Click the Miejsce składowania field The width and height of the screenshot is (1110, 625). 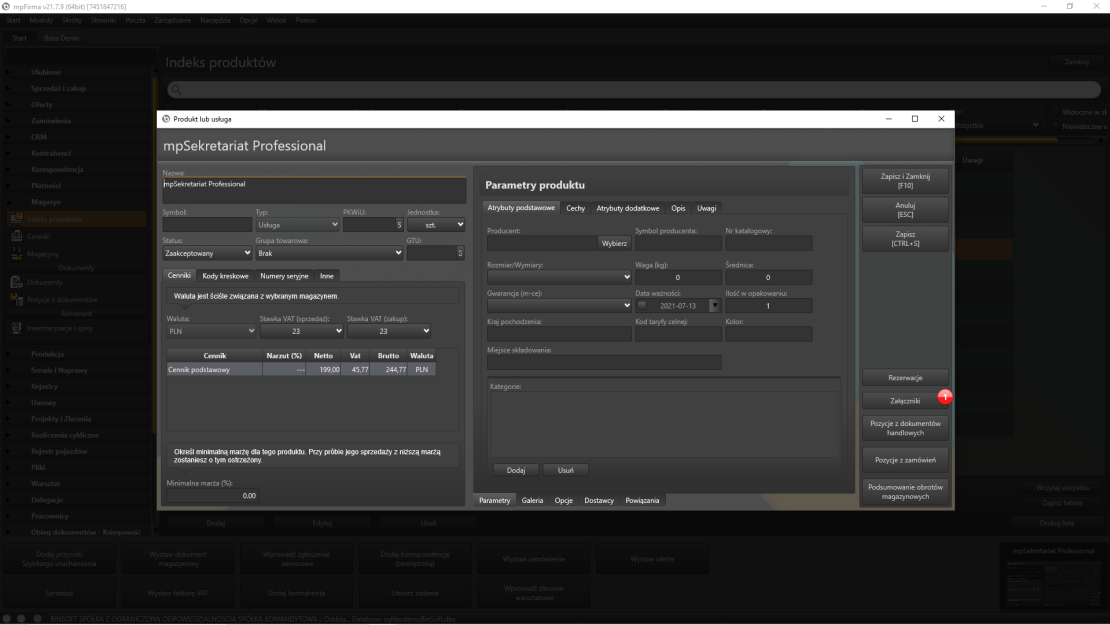tap(604, 362)
